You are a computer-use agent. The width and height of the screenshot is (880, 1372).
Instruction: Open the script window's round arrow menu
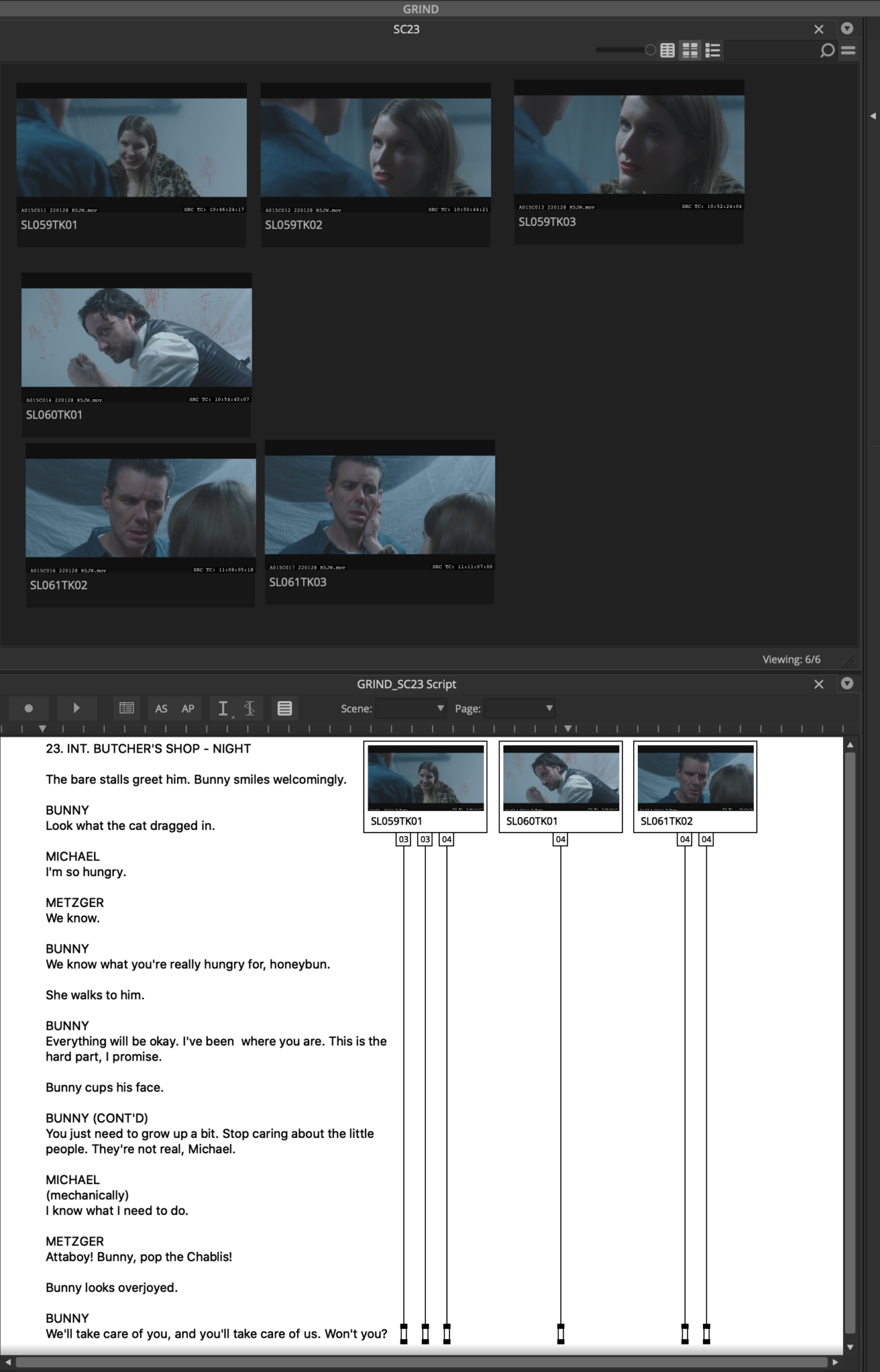tap(847, 684)
